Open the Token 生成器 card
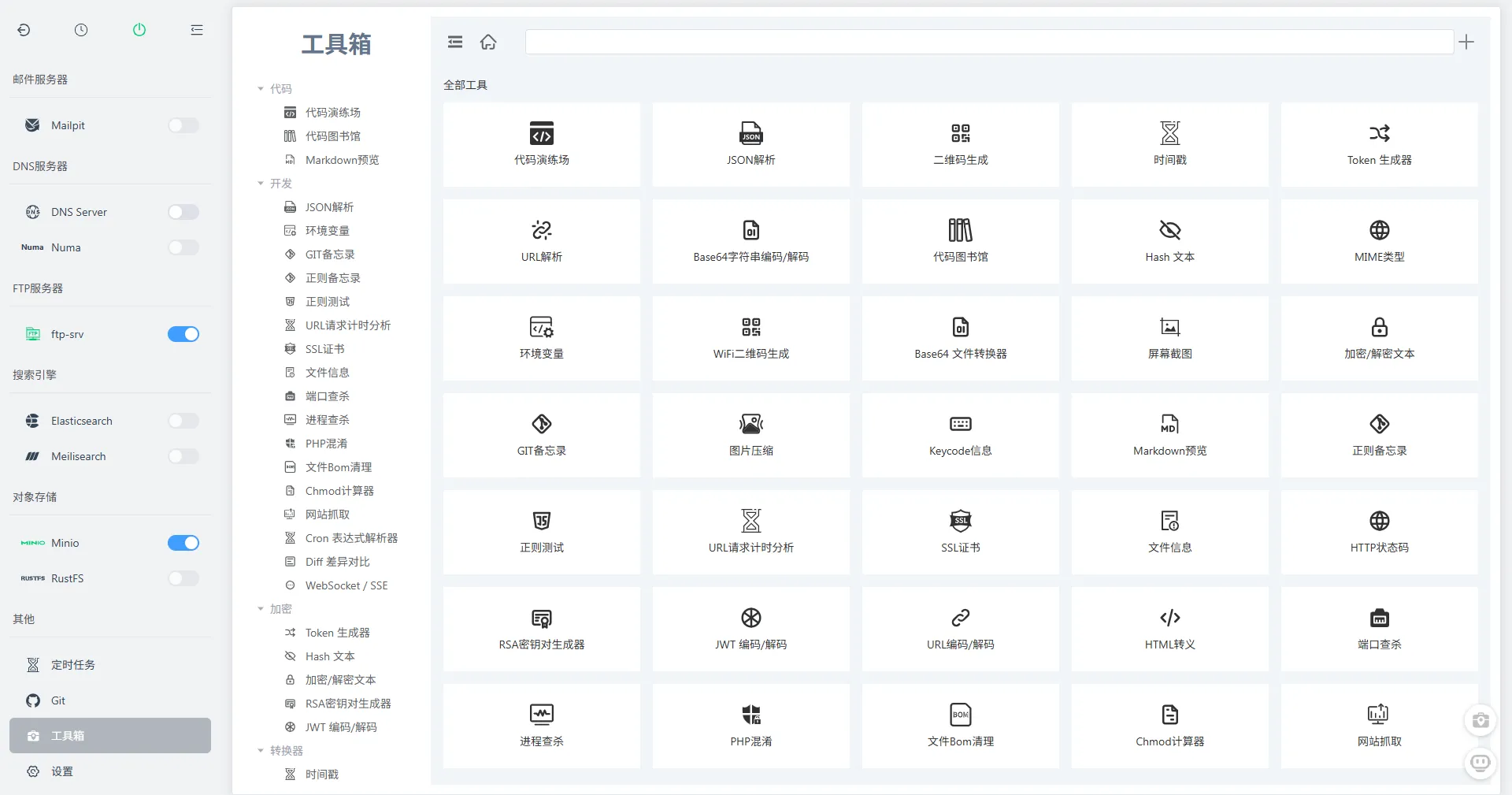Viewport: 1512px width, 795px height. click(1380, 144)
